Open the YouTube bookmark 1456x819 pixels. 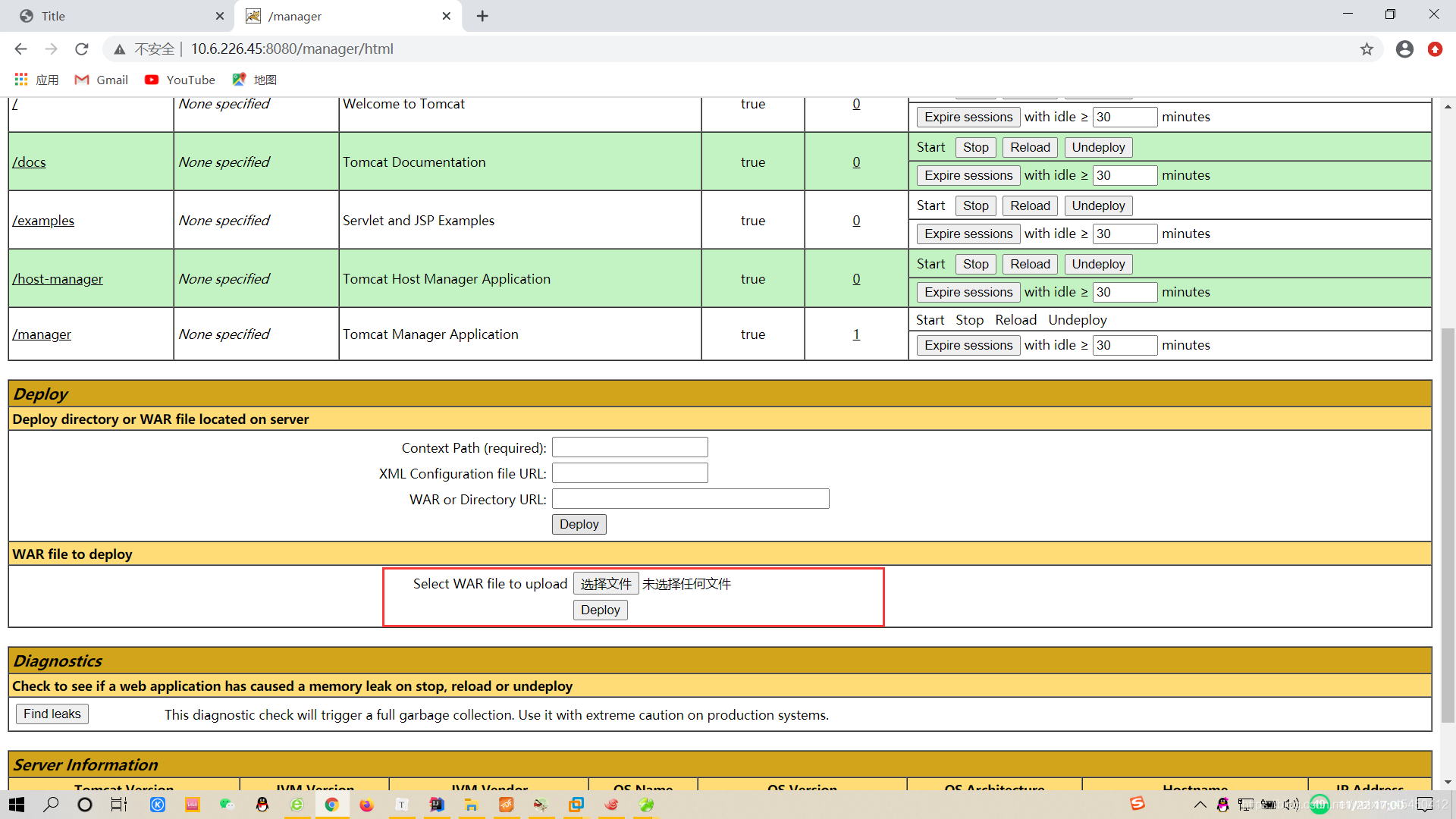180,80
